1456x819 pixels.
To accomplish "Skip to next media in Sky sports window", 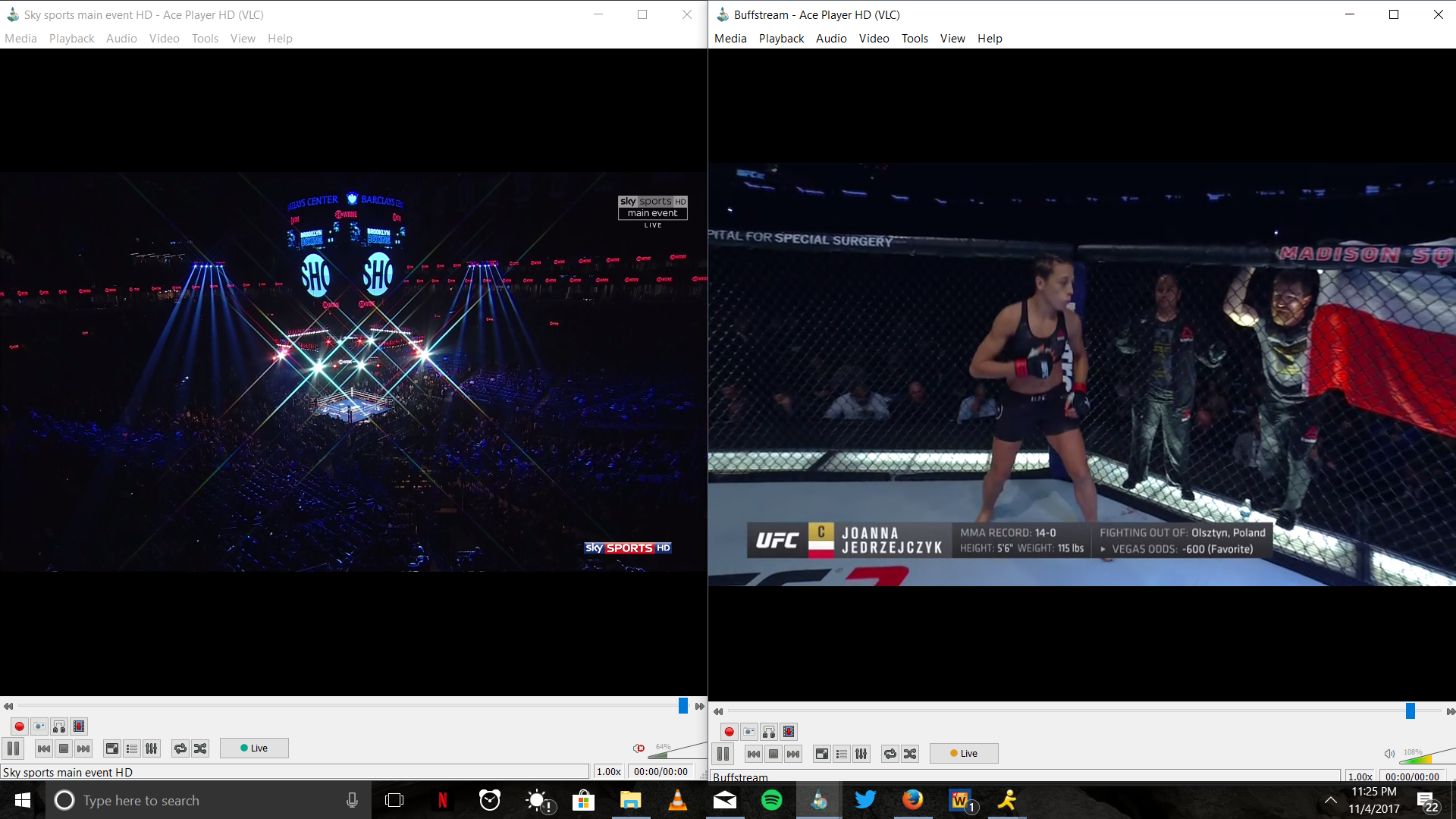I will tap(83, 748).
